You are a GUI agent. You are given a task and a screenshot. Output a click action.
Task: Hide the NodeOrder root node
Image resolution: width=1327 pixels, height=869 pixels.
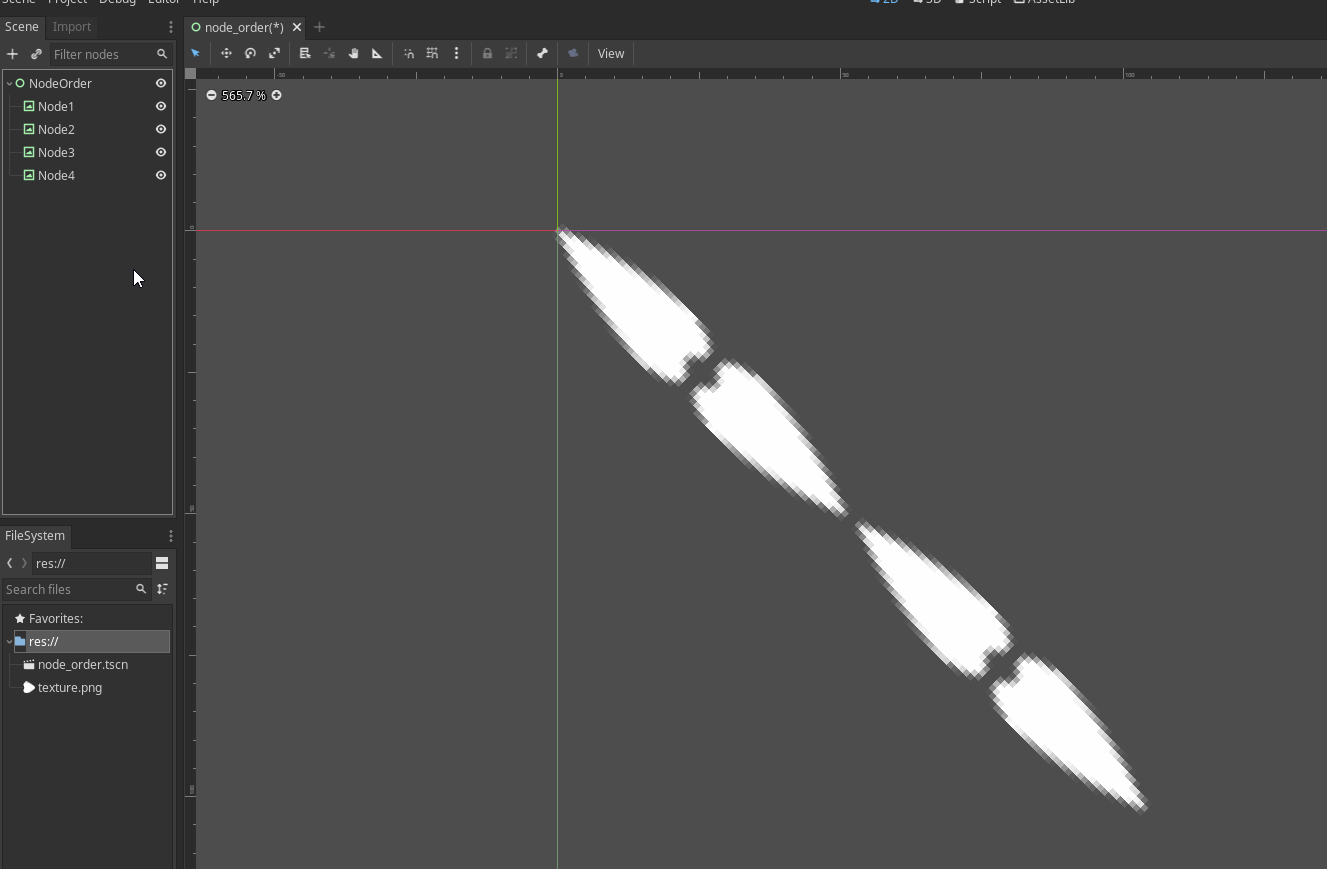(160, 83)
